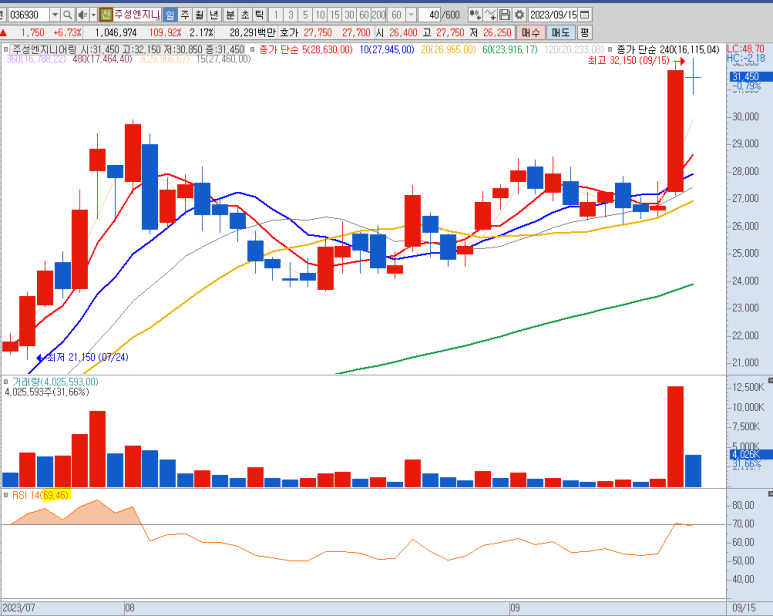Collapse the RSI panel corner icon
773x616 pixels.
pyautogui.click(x=770, y=494)
